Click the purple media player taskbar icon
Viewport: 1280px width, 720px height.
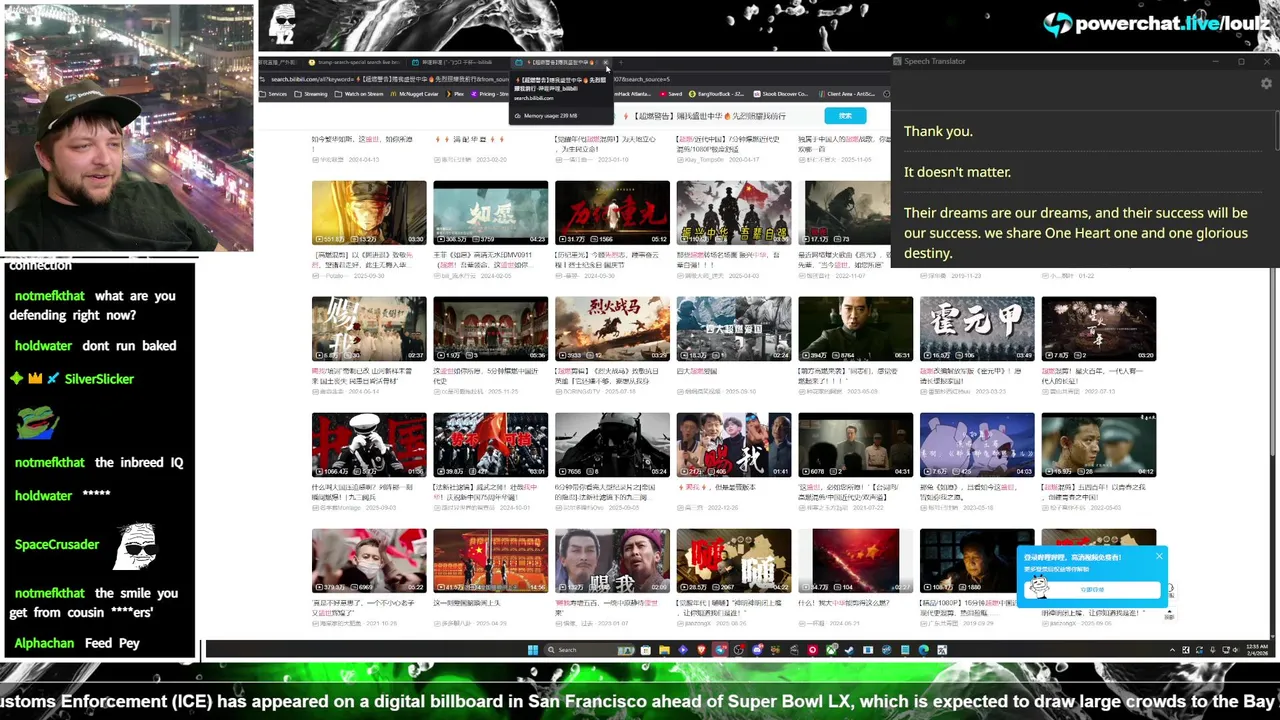(x=683, y=650)
